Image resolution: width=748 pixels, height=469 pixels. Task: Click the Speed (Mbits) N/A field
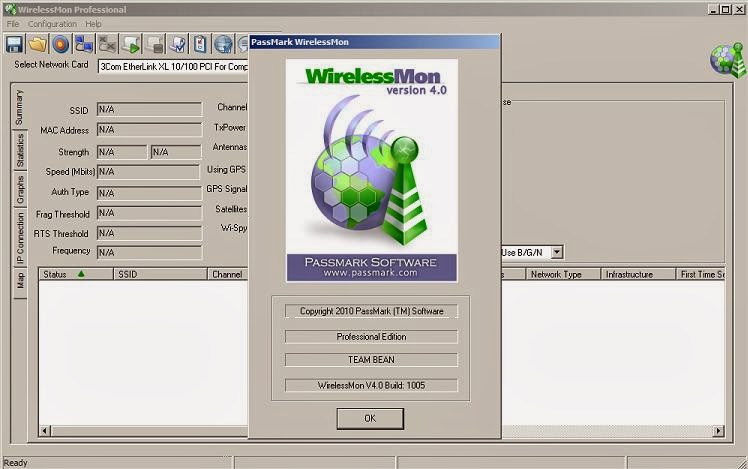148,172
